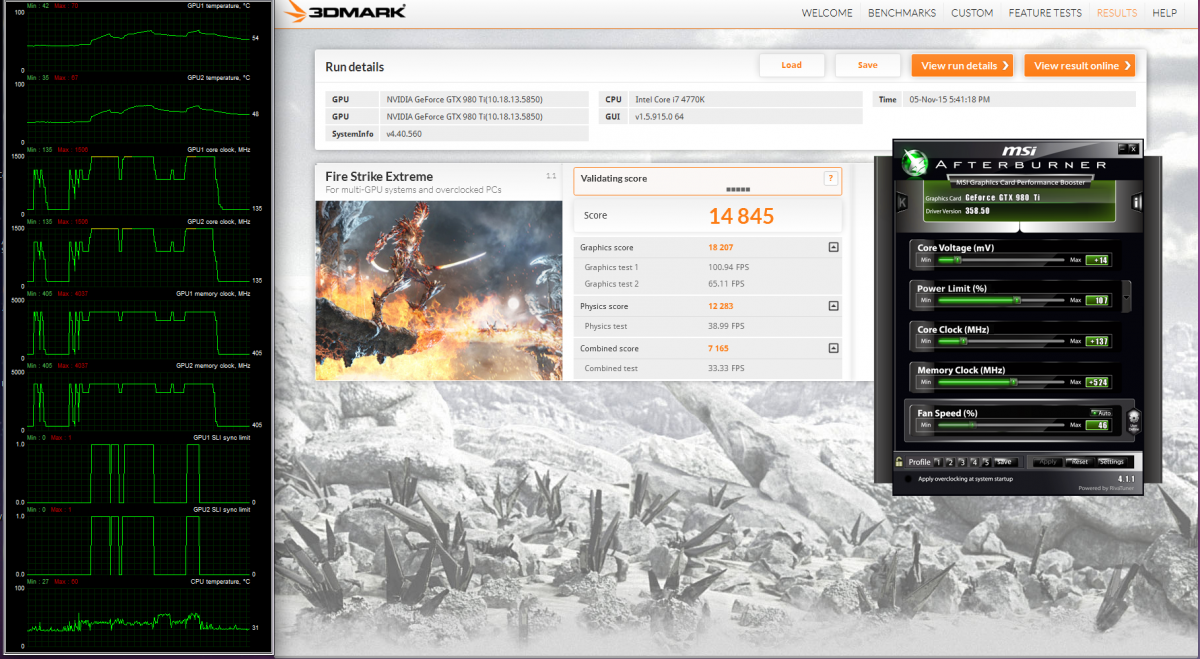The width and height of the screenshot is (1200, 659).
Task: Click the User Define fan gear icon
Action: [1134, 420]
